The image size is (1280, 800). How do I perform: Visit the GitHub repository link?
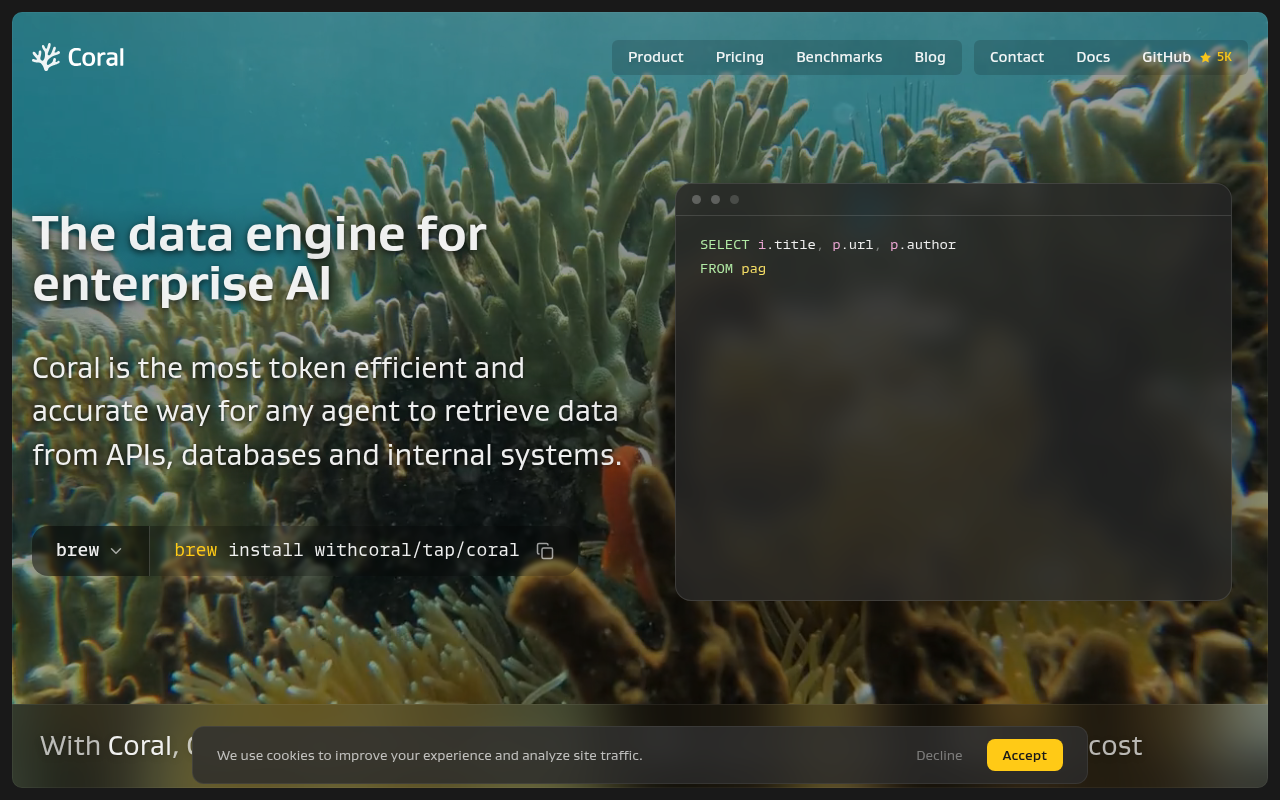click(x=1187, y=57)
